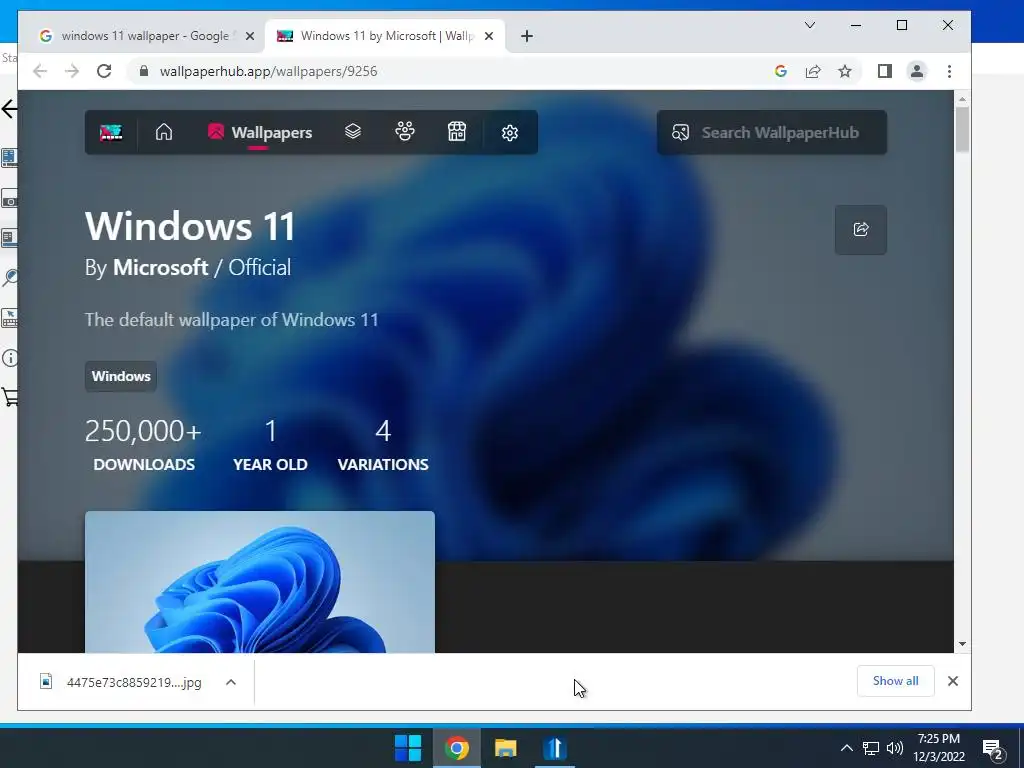Close the Google search tab
This screenshot has width=1024, height=768.
pos(249,36)
